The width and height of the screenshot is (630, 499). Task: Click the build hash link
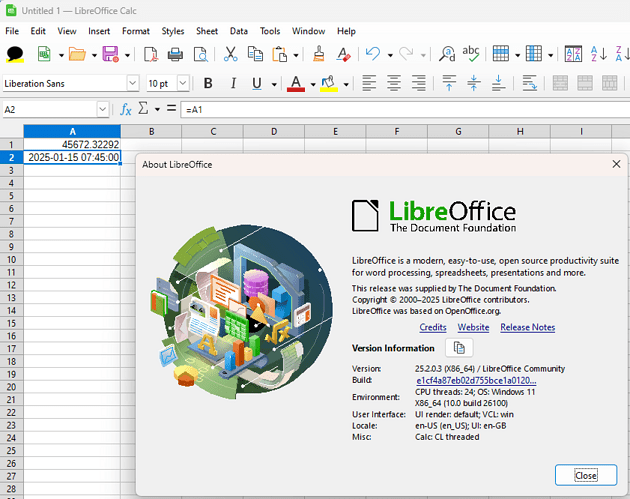(476, 380)
